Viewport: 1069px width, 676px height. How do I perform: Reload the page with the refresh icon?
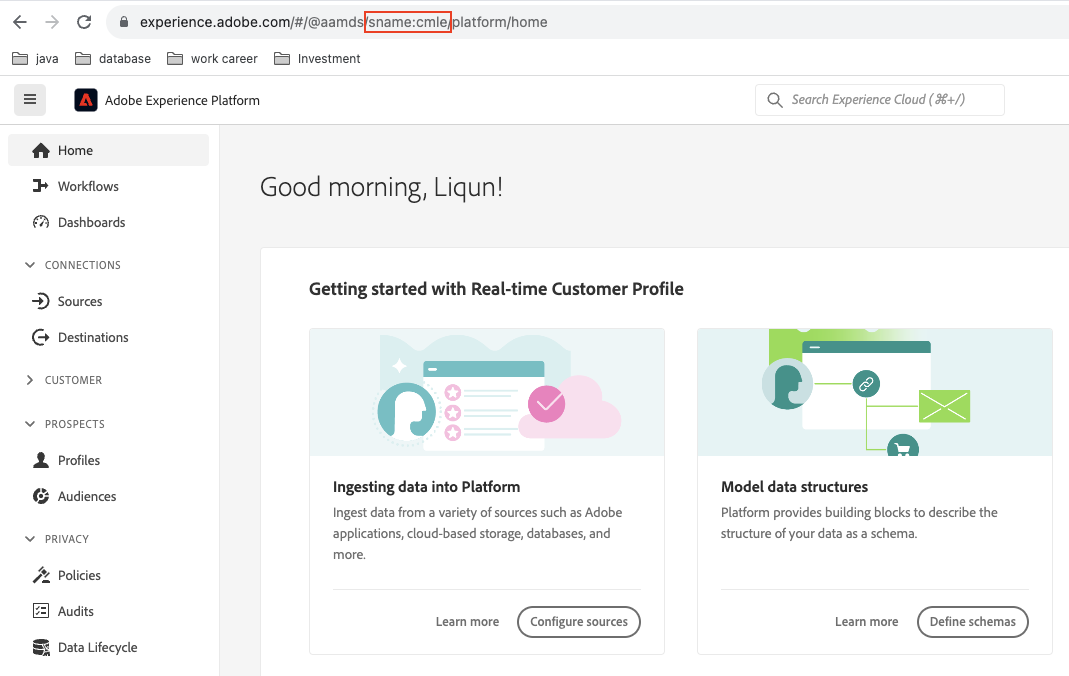point(84,22)
